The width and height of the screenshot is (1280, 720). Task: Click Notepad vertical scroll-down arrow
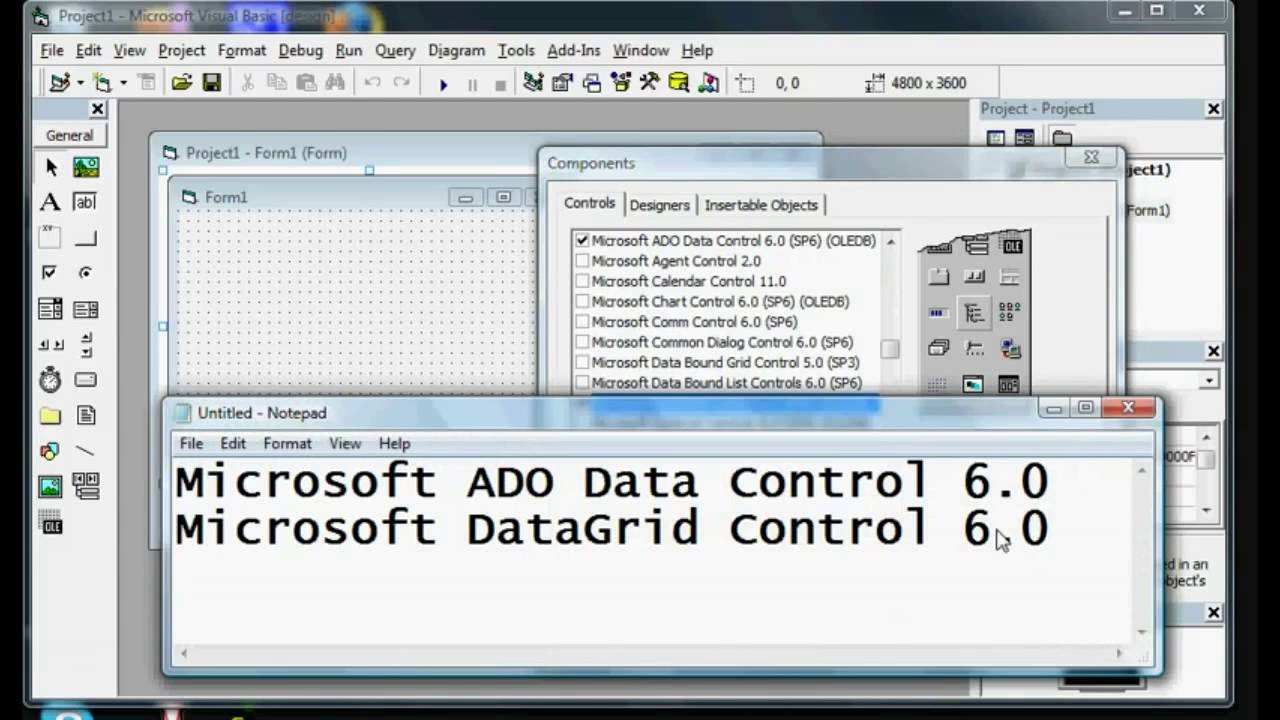coord(1141,632)
